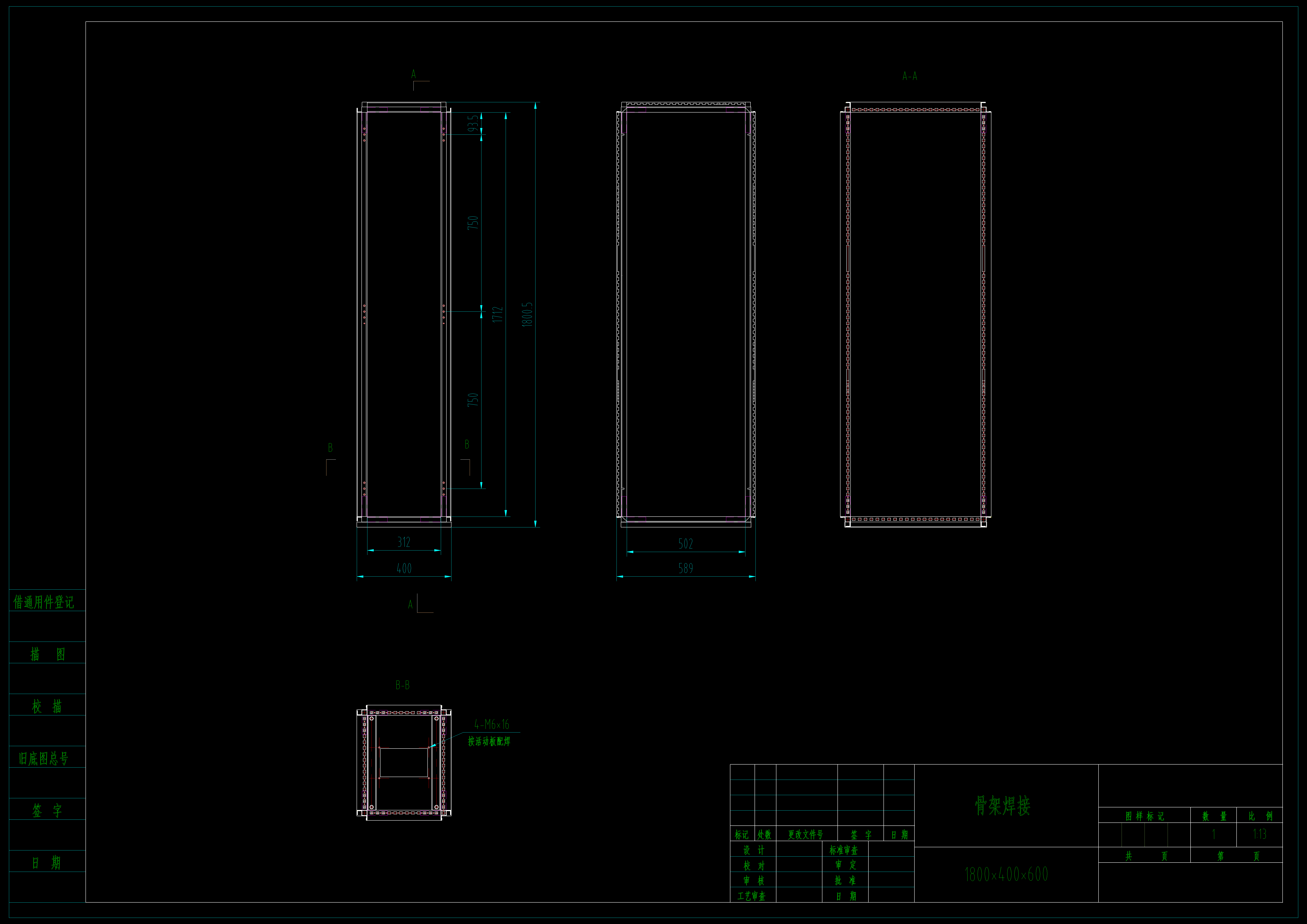1307x924 pixels.
Task: Click the 借通用件登记 label in left strip
Action: 44,602
